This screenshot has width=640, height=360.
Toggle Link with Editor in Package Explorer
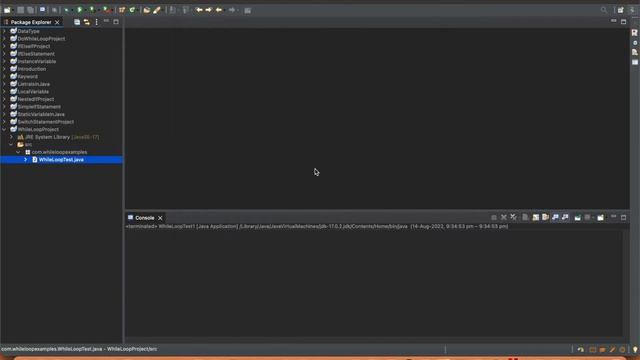(x=87, y=22)
